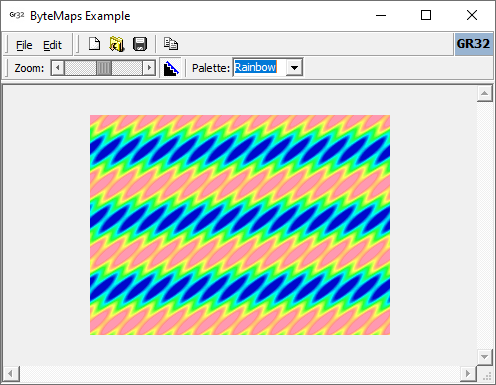
Task: Click the Gr32 title bar app icon
Action: tap(17, 15)
